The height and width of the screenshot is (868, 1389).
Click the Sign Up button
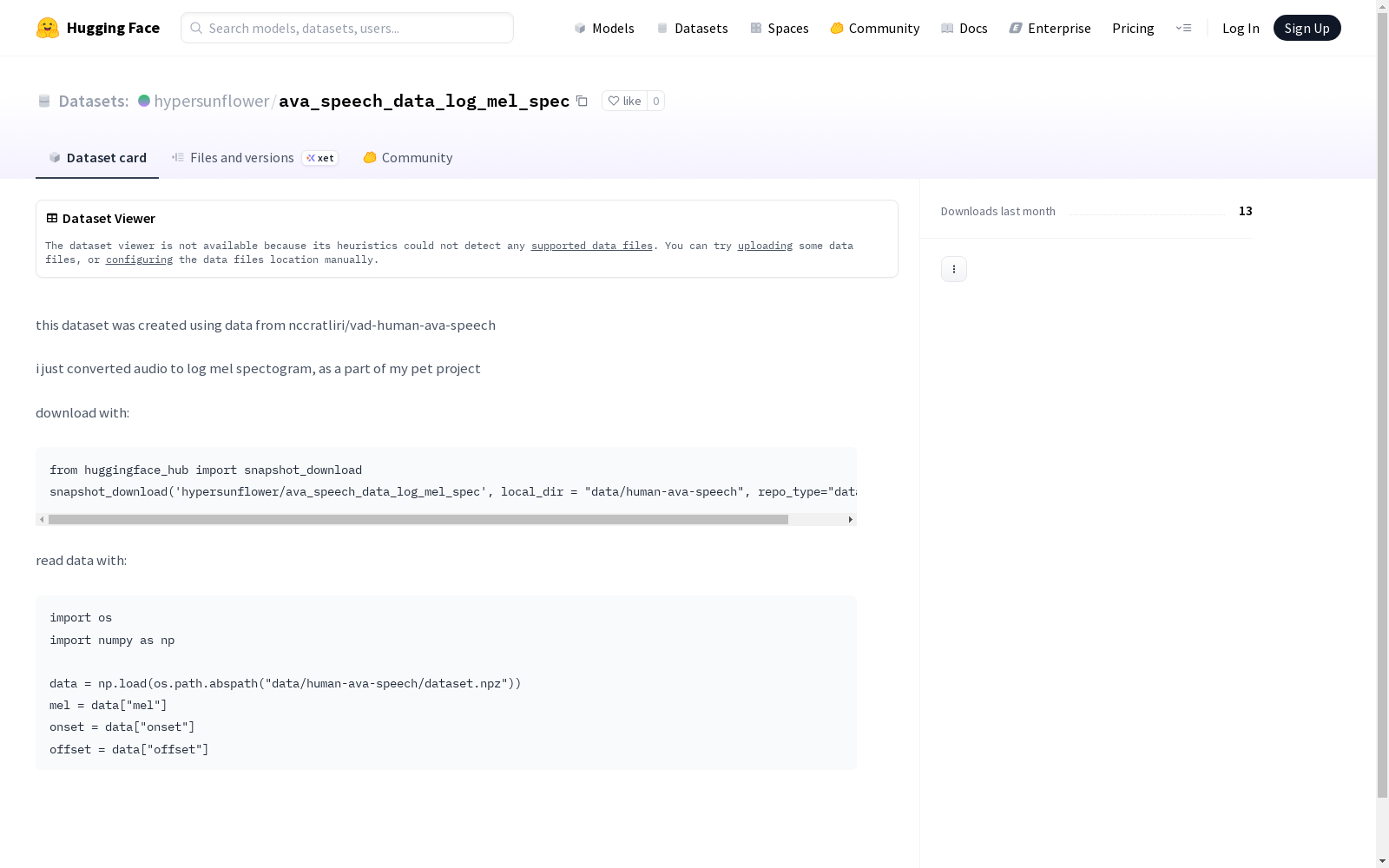(x=1307, y=28)
